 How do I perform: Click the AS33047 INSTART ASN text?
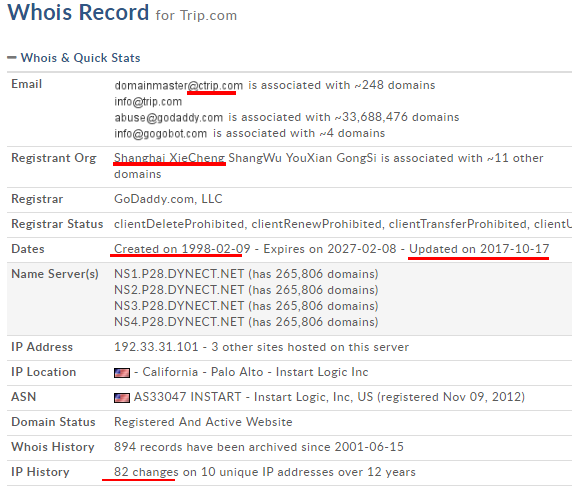pos(188,396)
